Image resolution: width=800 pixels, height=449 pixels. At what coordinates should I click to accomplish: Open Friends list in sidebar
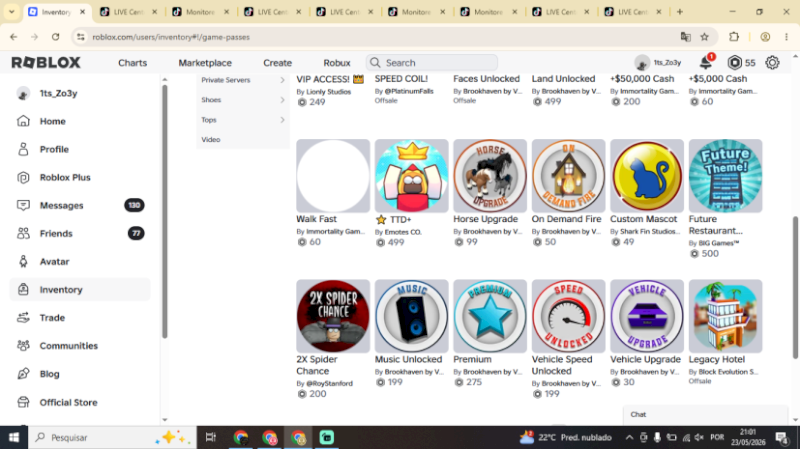coord(56,234)
